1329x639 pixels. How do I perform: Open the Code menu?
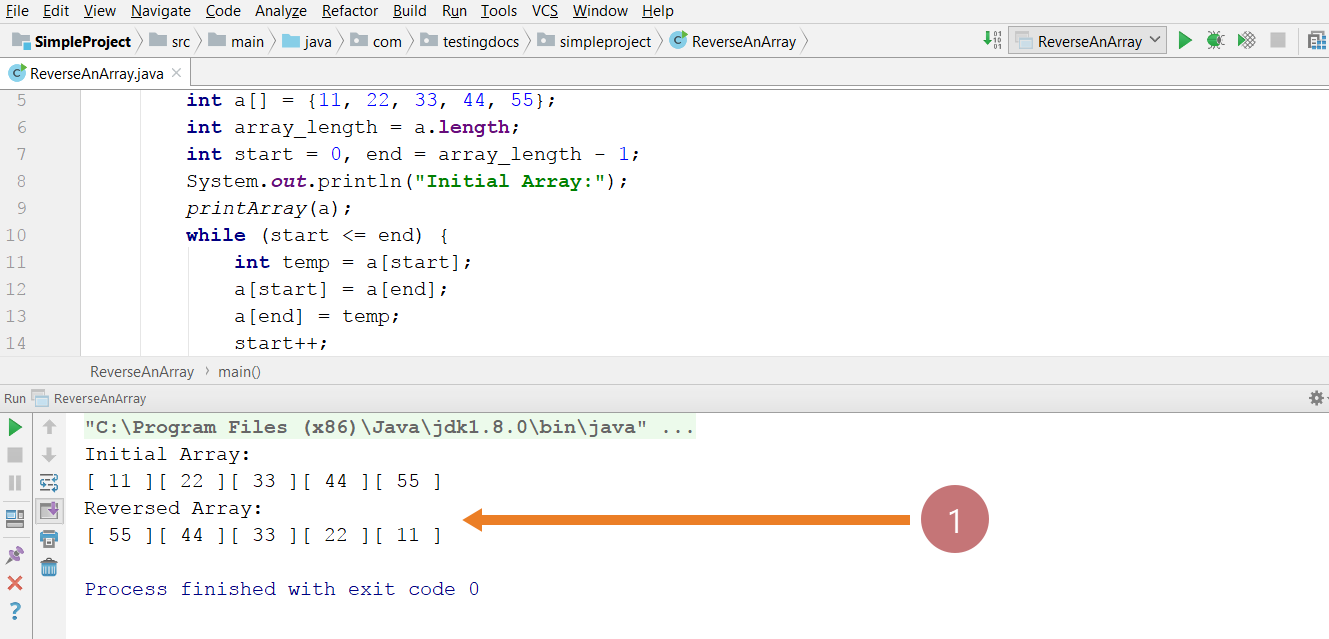tap(223, 11)
